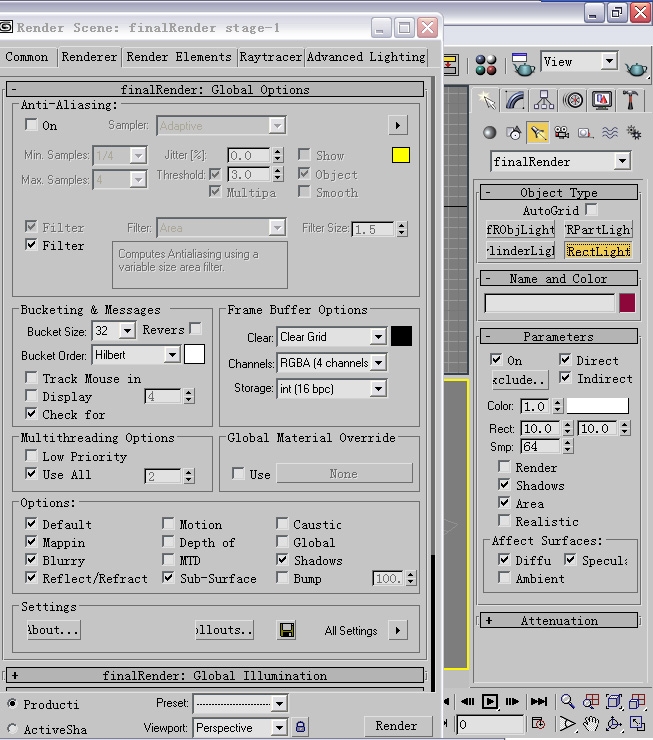Select the Helpers category icon

point(585,133)
